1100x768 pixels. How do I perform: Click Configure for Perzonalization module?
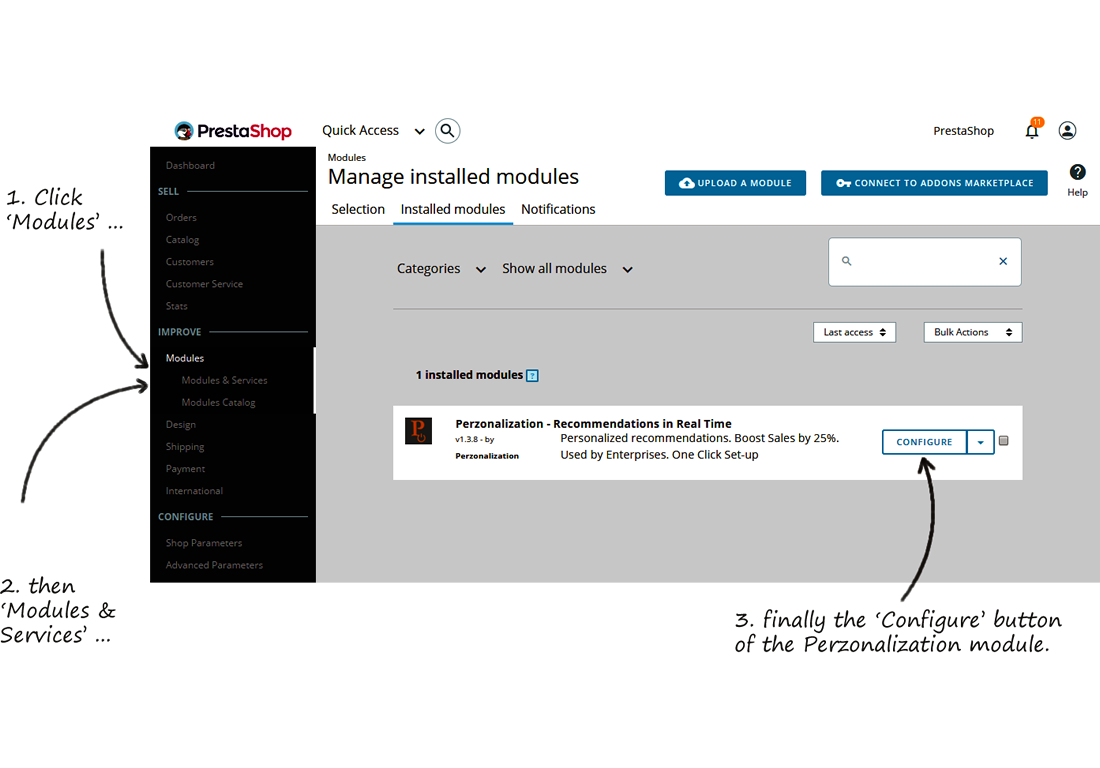924,442
